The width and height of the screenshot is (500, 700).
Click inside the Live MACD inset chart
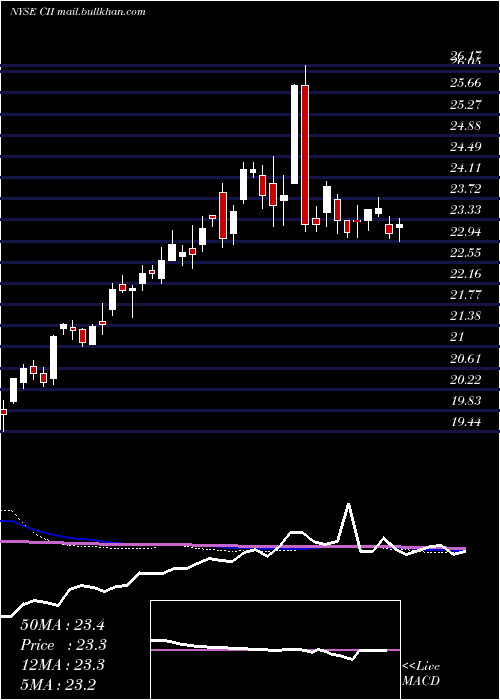pyautogui.click(x=275, y=650)
